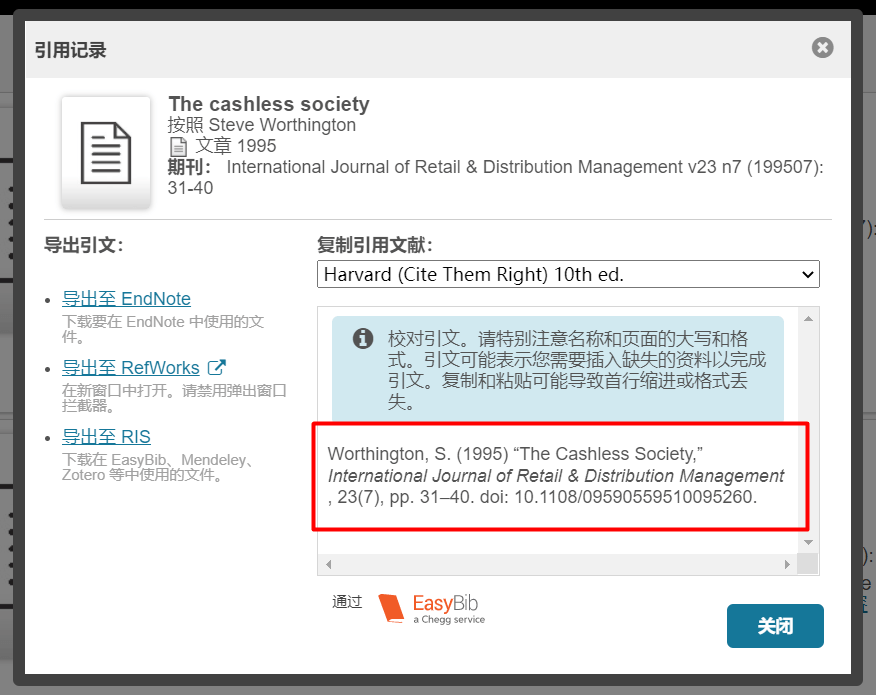Click the author name Steve Worthington
Screen dimensions: 876x695
click(282, 125)
